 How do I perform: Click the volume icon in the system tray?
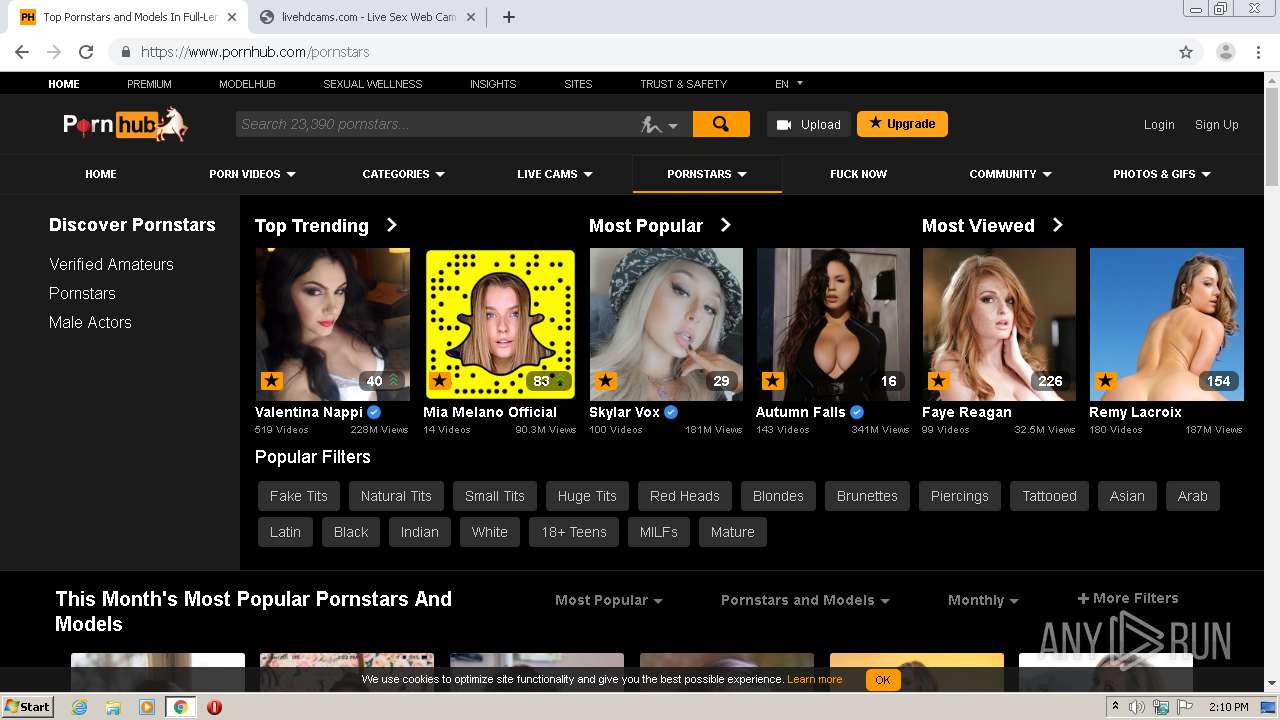pyautogui.click(x=1137, y=707)
